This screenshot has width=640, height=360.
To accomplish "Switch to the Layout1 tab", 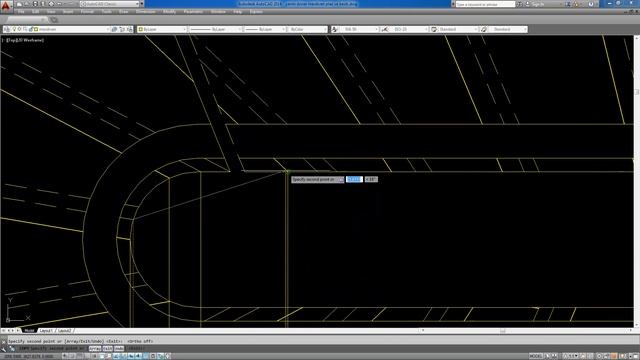I will tap(46, 331).
